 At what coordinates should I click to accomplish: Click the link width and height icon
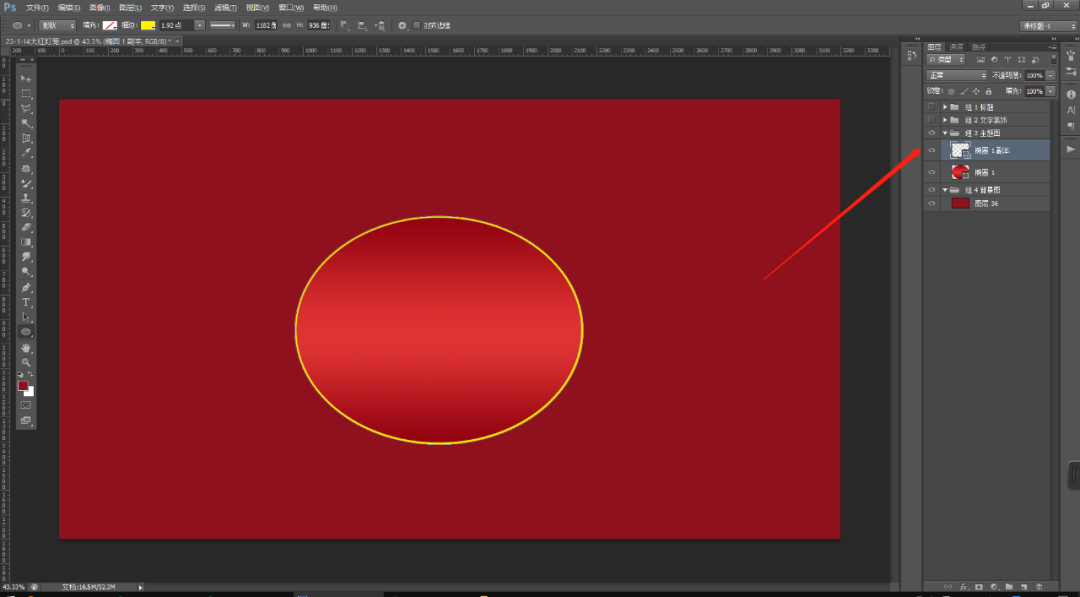tap(288, 25)
